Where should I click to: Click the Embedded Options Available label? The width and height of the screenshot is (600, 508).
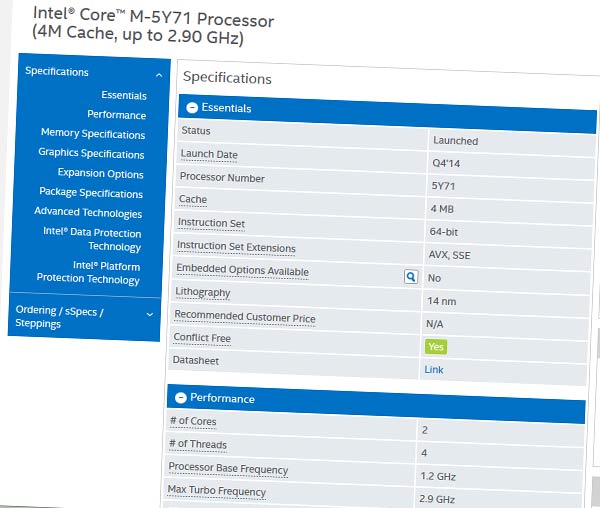click(x=243, y=270)
